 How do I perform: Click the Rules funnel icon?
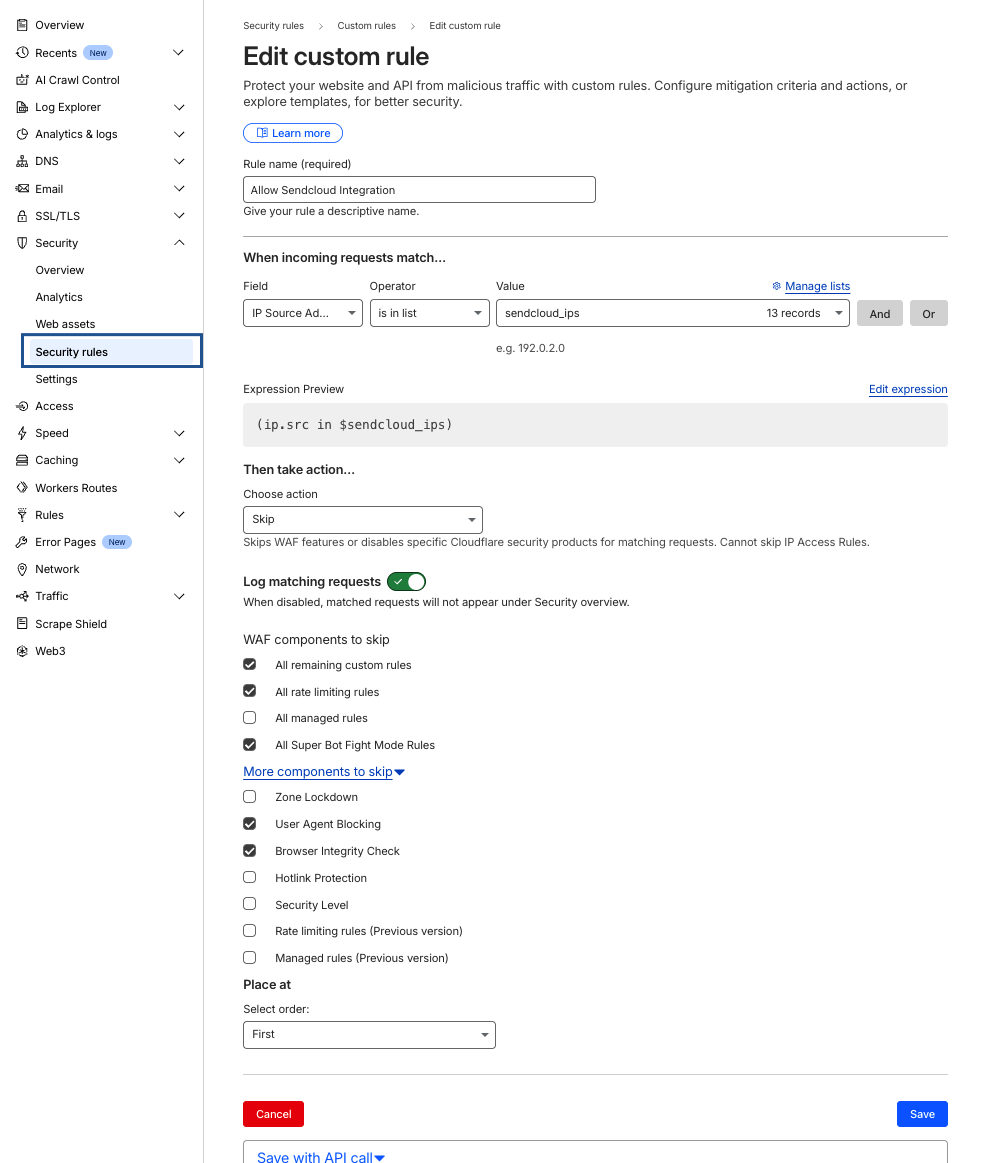click(x=22, y=515)
